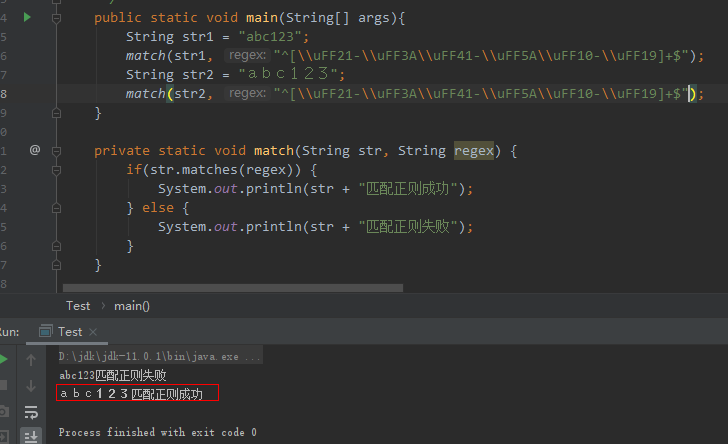Toggle soft-wrap in the console
Viewport: 728px width, 444px height.
31,411
